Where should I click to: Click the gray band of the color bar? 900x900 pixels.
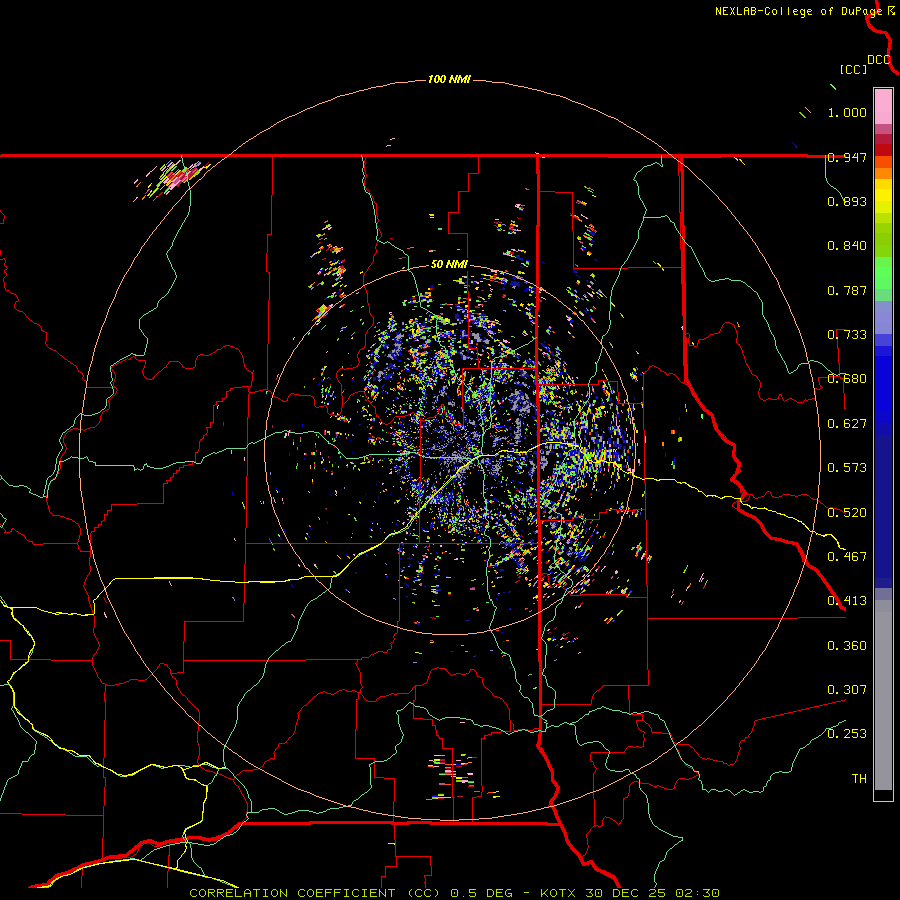coord(883,695)
